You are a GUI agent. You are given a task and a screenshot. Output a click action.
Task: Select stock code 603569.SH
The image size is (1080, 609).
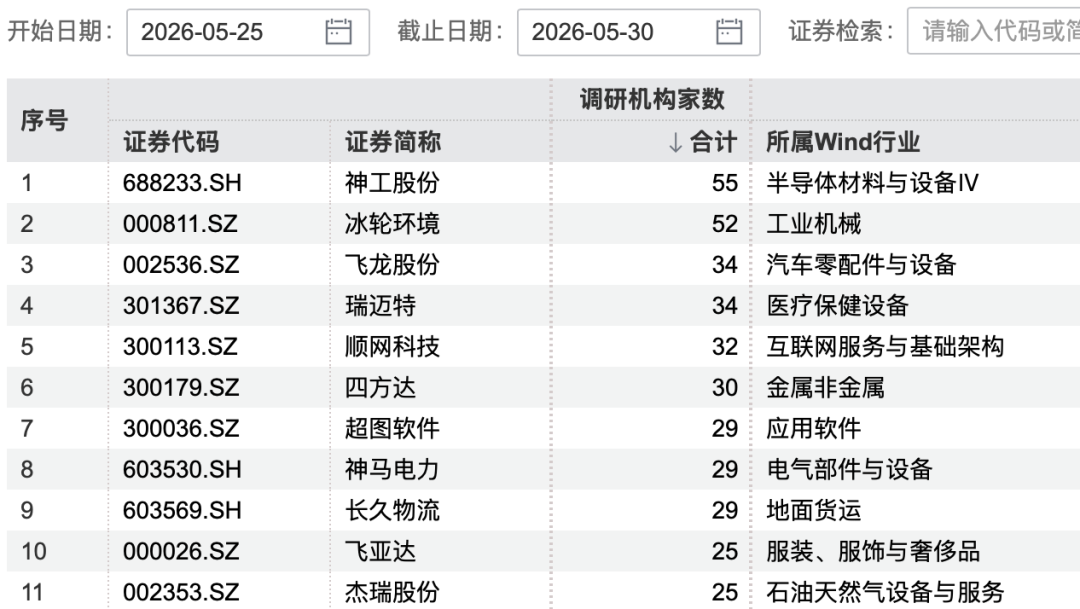pyautogui.click(x=182, y=510)
